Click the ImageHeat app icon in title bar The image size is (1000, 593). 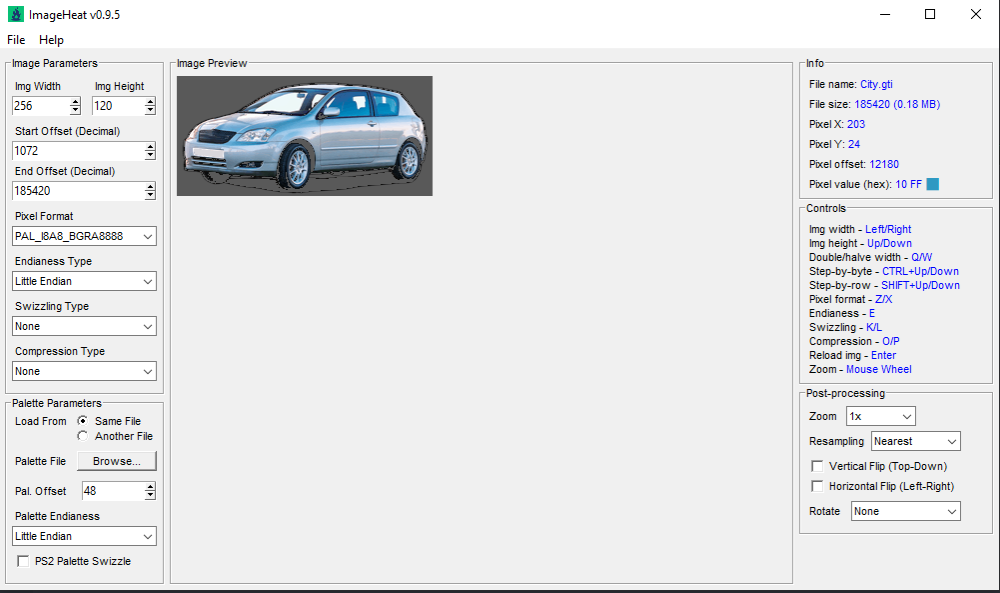15,14
